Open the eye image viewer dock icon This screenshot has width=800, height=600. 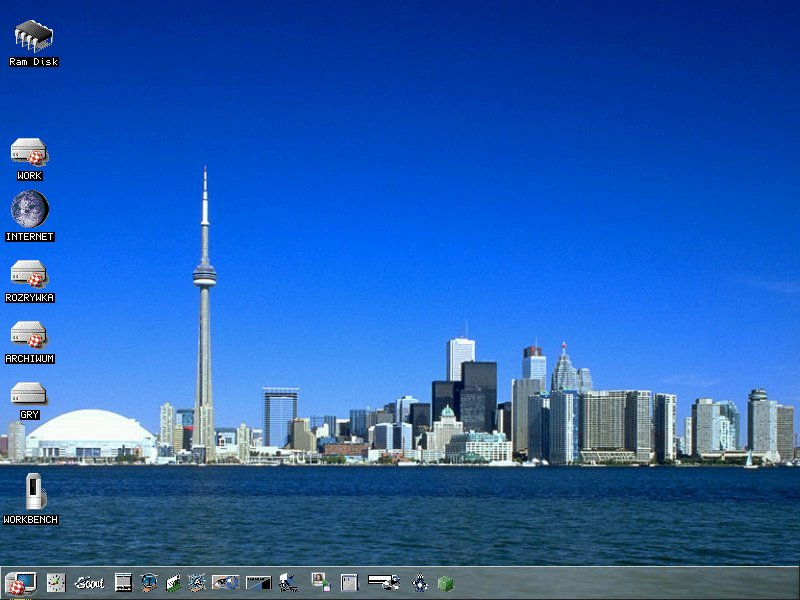(226, 582)
